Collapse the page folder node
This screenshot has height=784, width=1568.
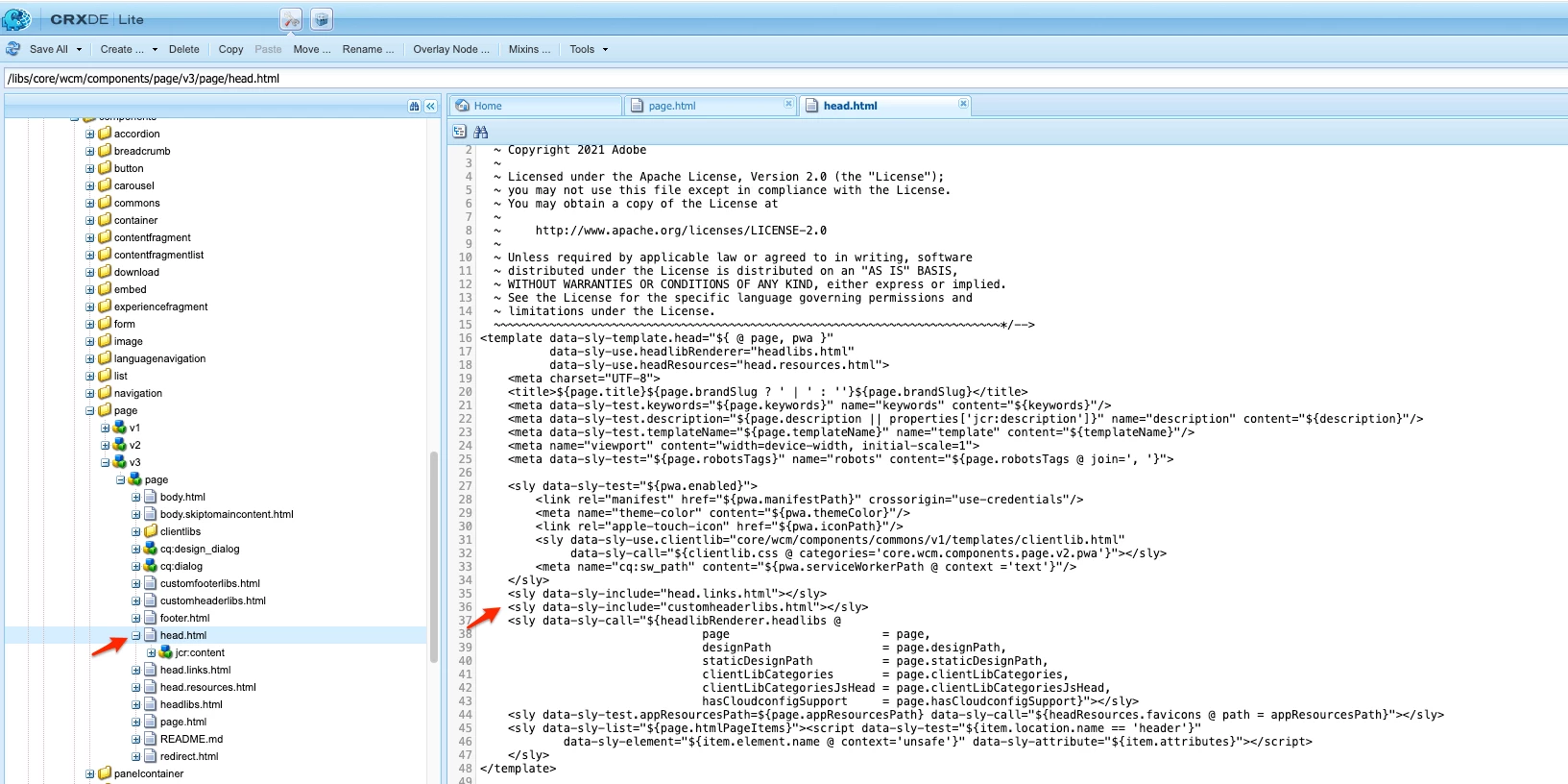90,410
